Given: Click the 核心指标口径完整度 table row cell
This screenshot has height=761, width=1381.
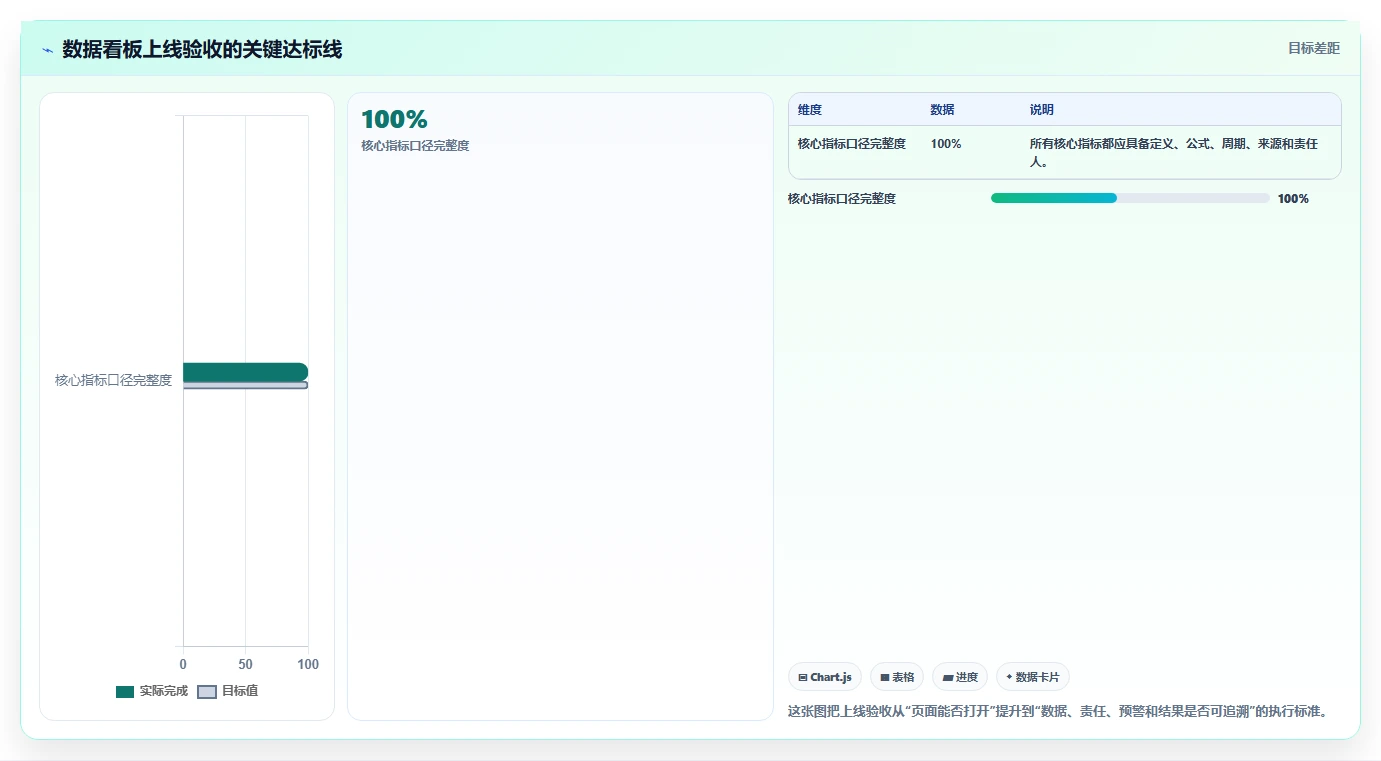Looking at the screenshot, I should click(x=852, y=144).
